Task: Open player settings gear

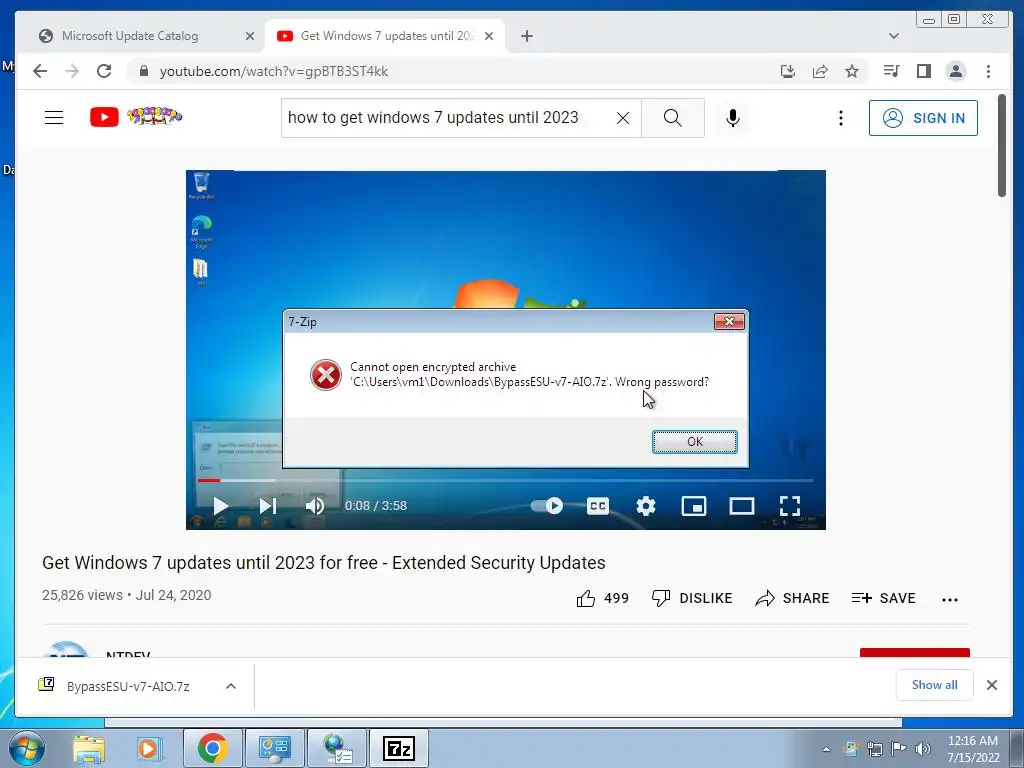Action: pos(646,505)
